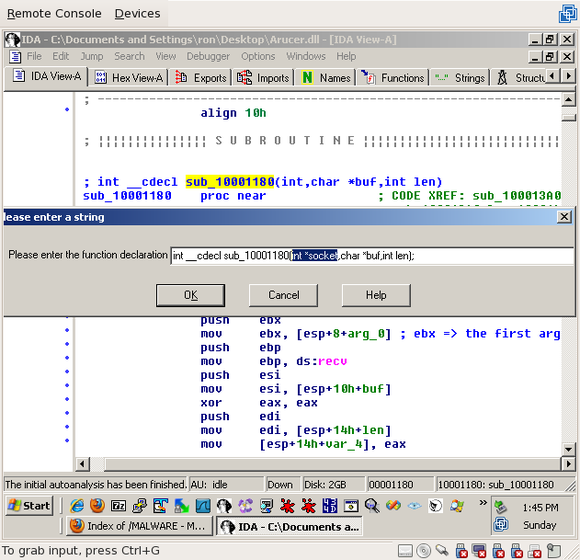Click the vertical scrollbar thumb
Screen dimensions: 580x560
pyautogui.click(x=569, y=117)
